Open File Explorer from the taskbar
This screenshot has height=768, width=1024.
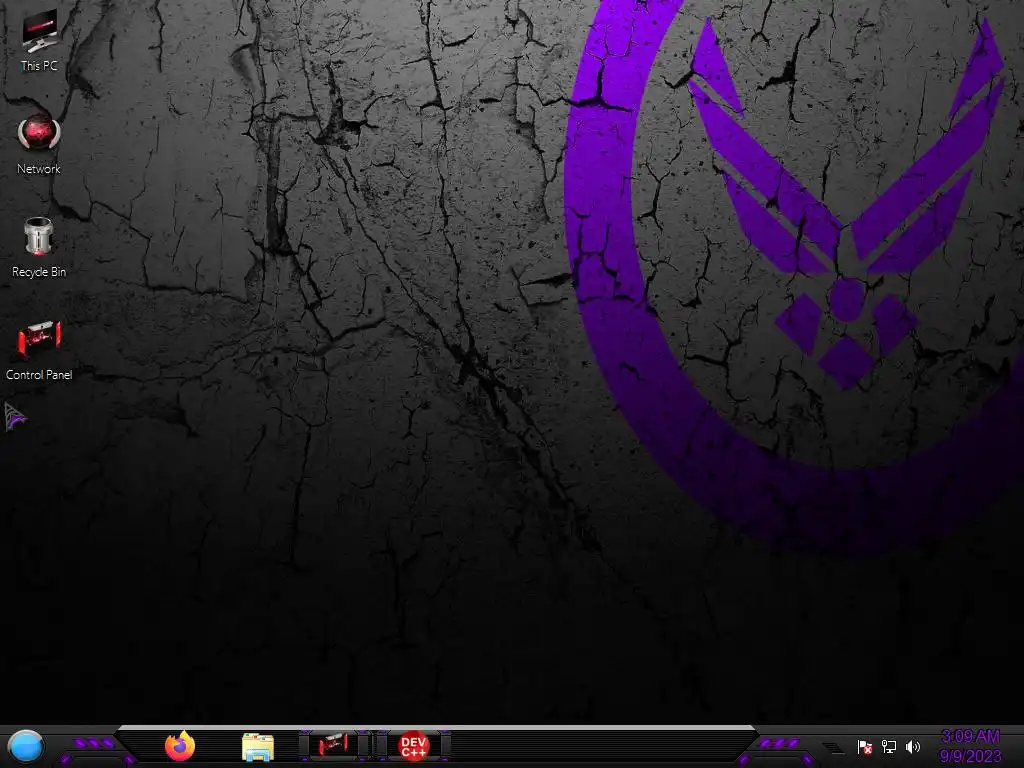tap(258, 747)
